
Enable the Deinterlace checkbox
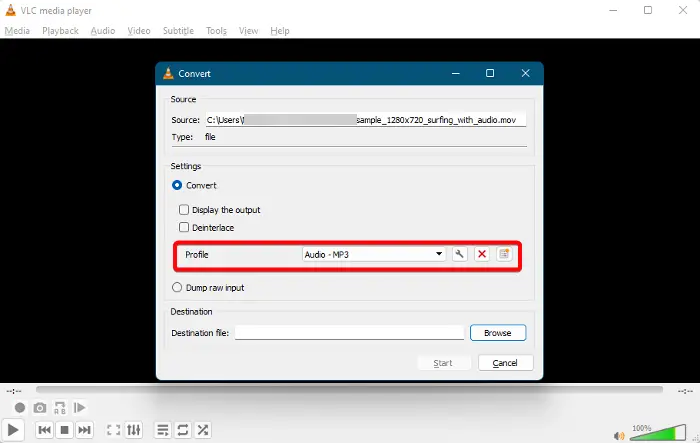click(x=184, y=227)
